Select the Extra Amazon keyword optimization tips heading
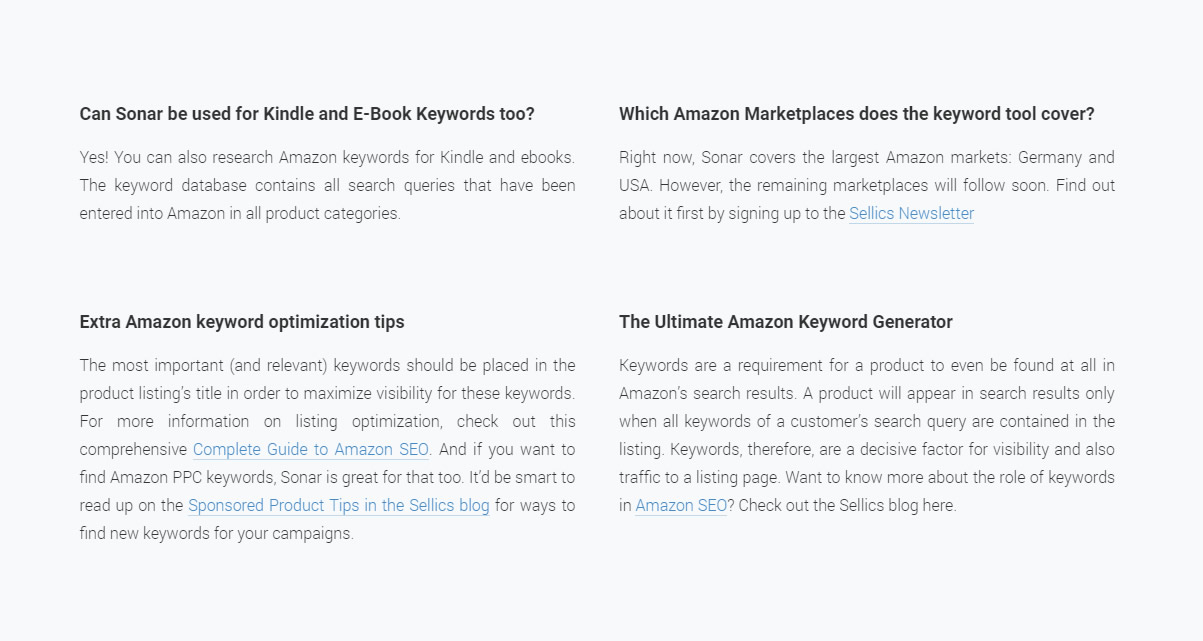Image resolution: width=1203 pixels, height=641 pixels. tap(242, 322)
